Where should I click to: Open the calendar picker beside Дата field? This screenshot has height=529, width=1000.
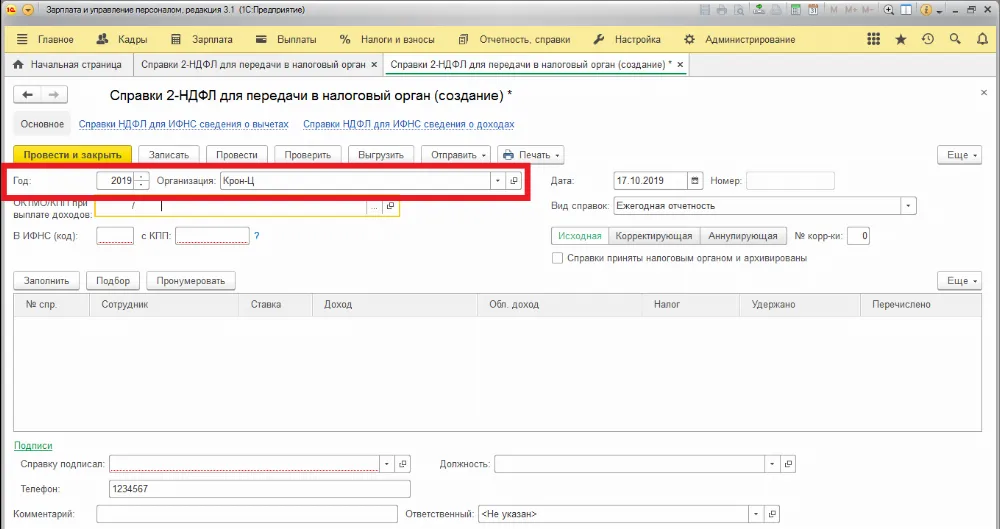tap(695, 181)
